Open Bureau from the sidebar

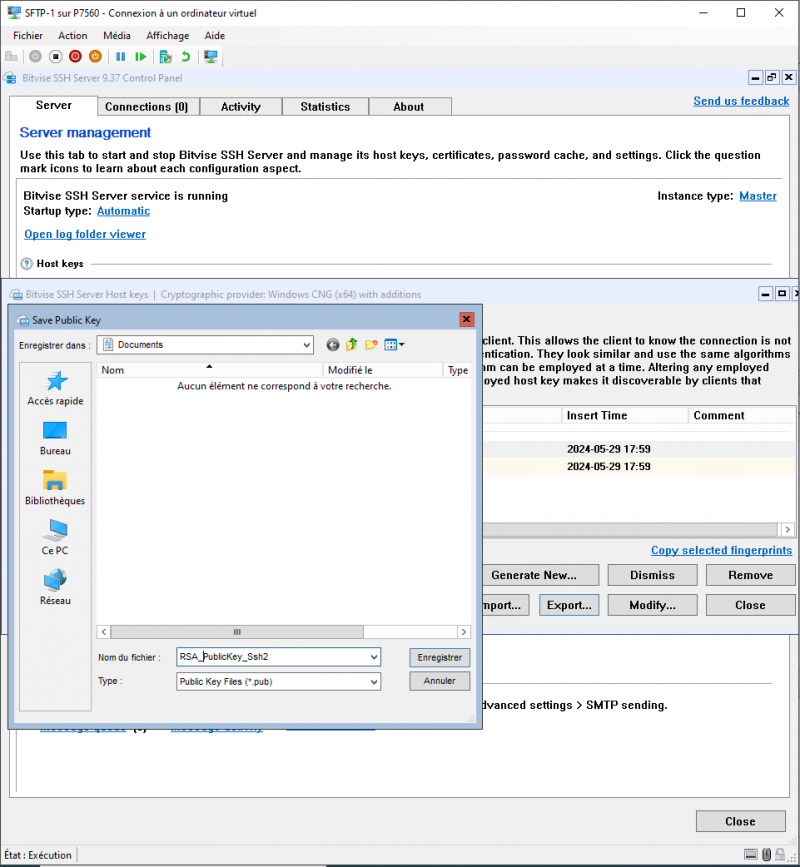tap(54, 437)
